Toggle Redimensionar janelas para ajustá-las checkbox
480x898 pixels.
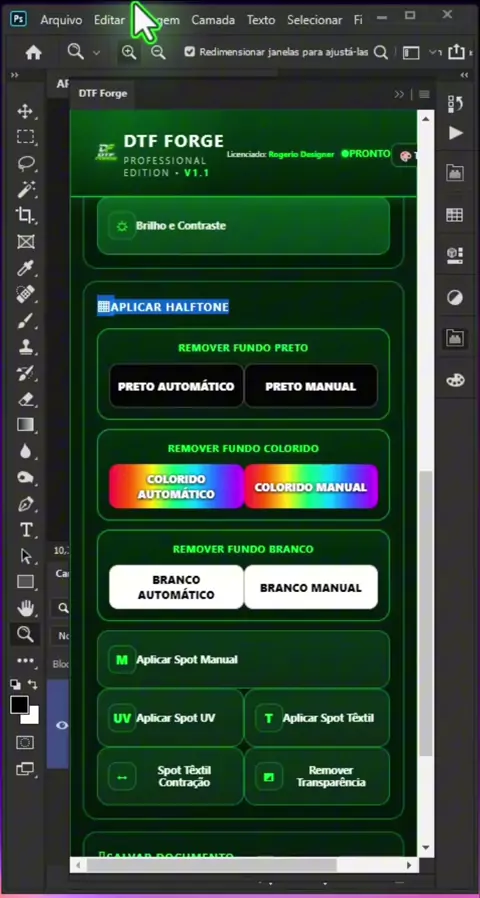click(190, 52)
